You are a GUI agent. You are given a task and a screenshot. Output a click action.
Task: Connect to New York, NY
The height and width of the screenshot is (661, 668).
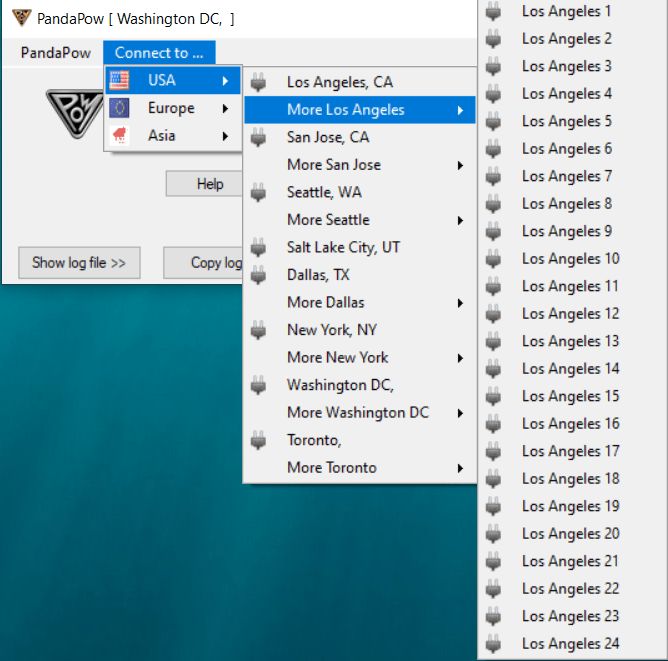(x=360, y=330)
